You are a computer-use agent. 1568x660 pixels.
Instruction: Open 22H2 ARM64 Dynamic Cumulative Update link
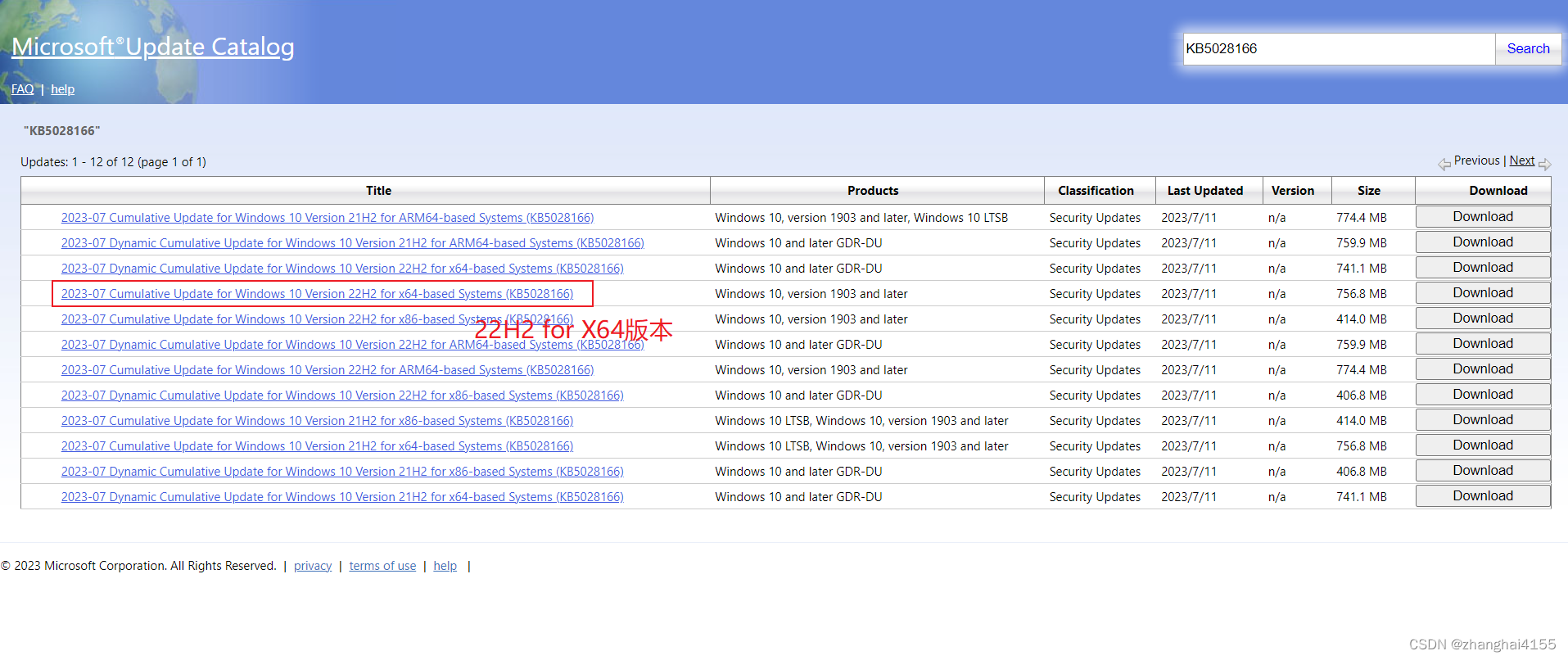(x=353, y=345)
